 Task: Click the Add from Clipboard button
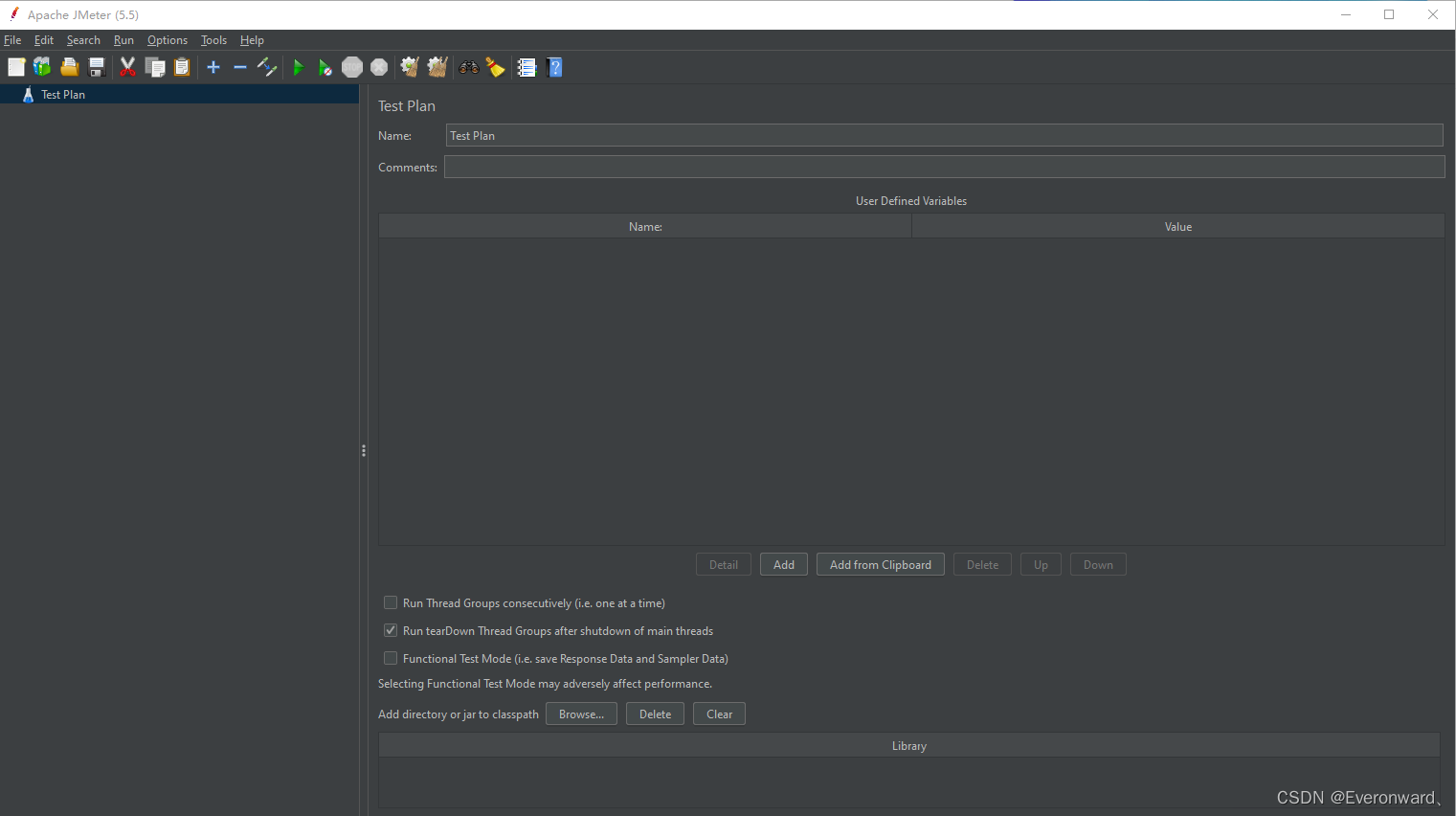[881, 564]
